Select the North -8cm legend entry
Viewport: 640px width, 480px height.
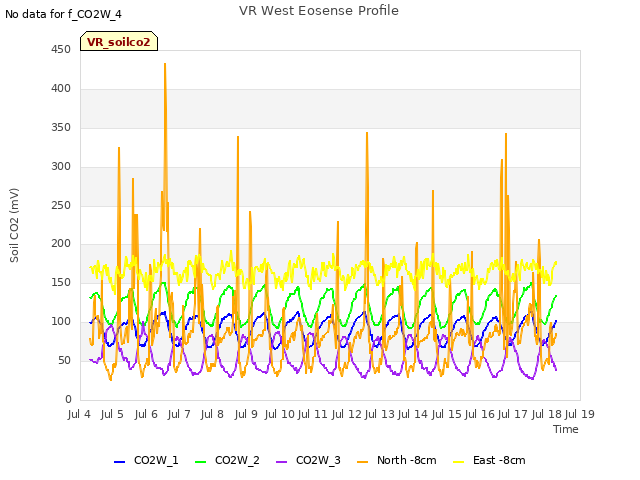point(396,460)
